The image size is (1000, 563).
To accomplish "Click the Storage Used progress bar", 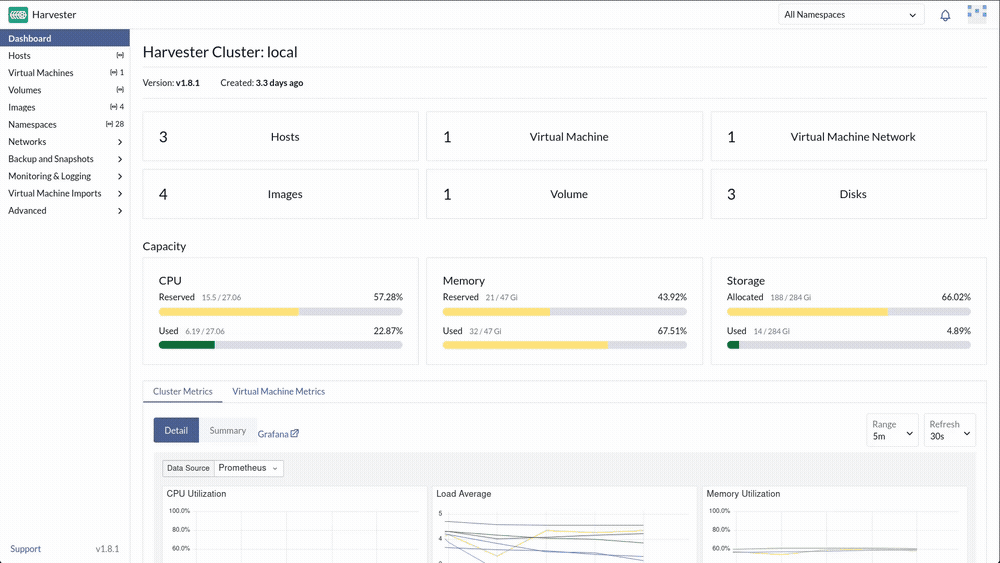I will (x=849, y=345).
